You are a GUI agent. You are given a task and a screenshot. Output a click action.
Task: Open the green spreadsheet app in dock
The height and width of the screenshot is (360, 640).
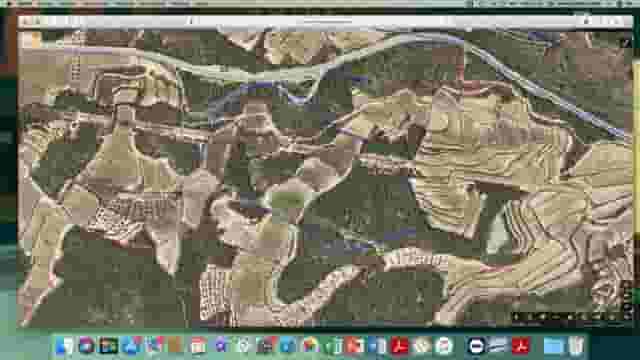[x=333, y=346]
